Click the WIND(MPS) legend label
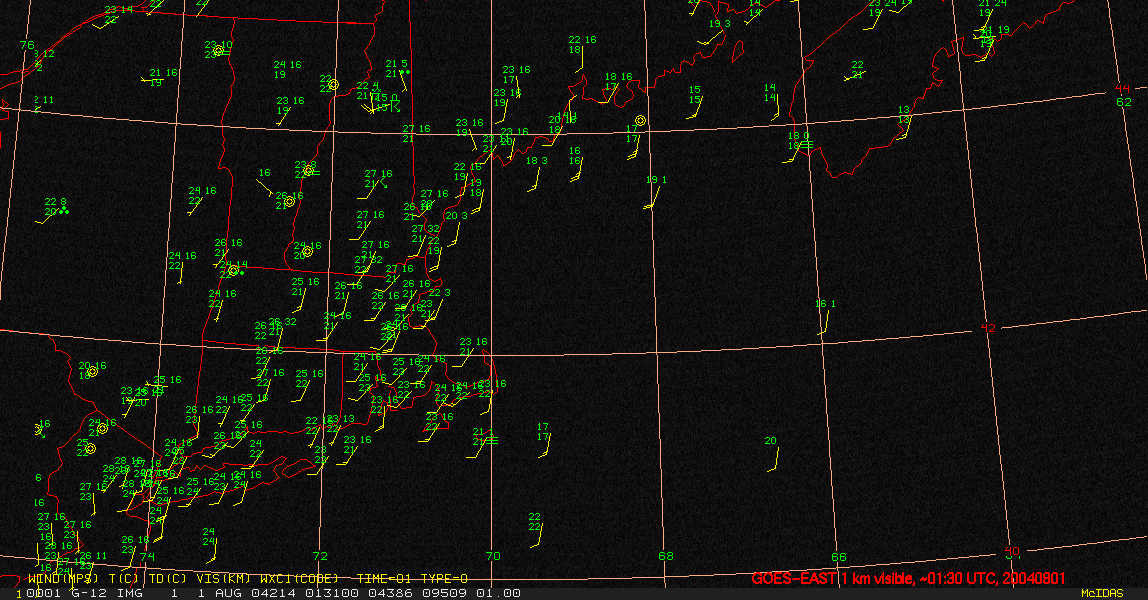 coord(63,578)
